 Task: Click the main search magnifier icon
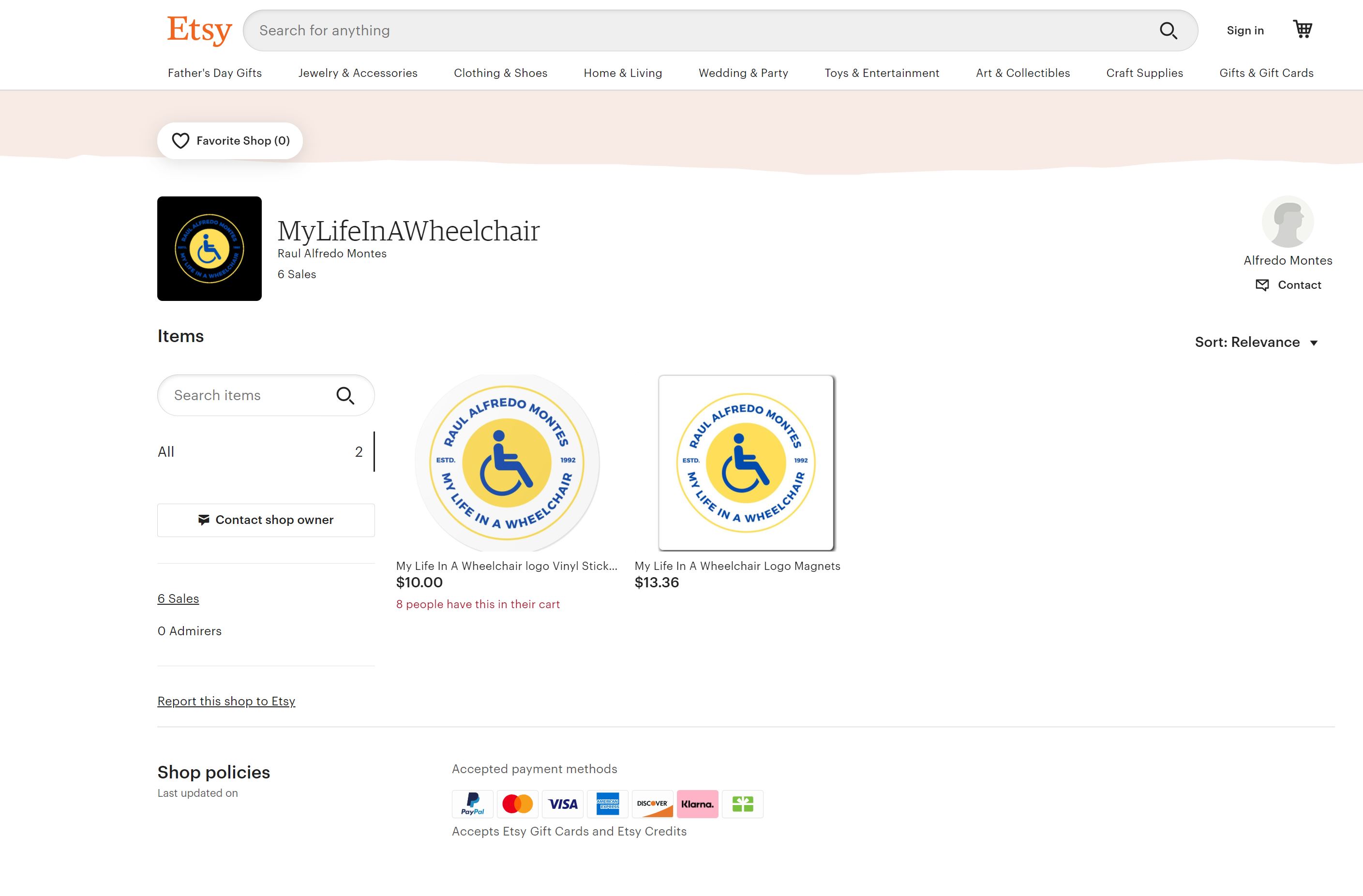click(1168, 30)
